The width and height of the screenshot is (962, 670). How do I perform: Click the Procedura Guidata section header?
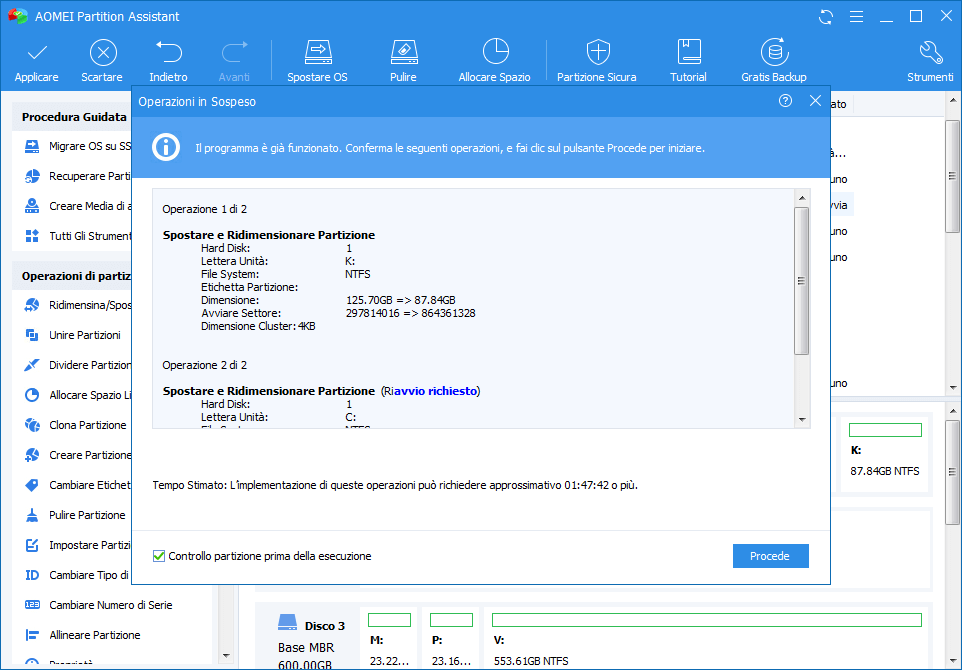(x=74, y=117)
